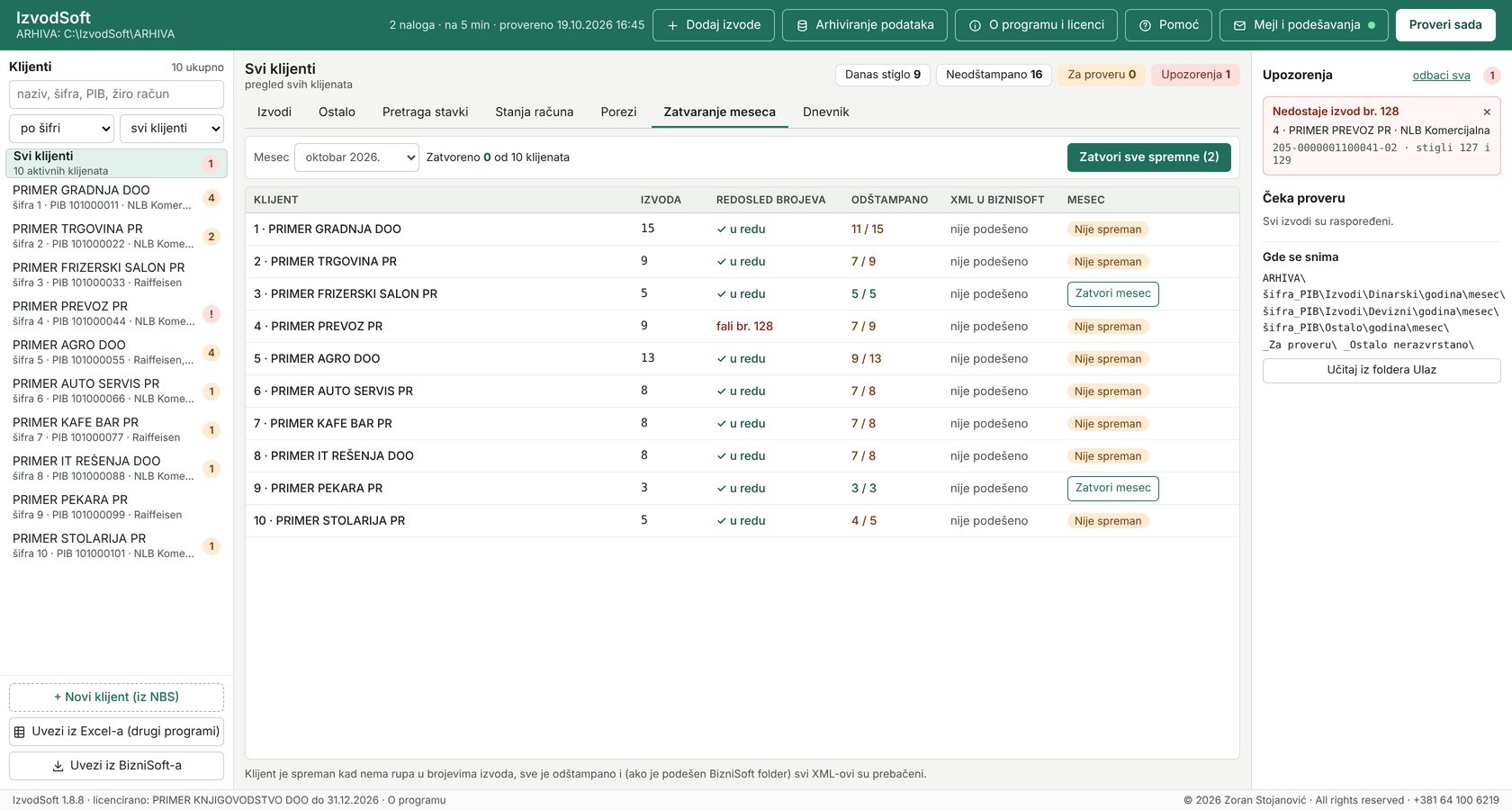
Task: Click the plus icon in Dodaj izvode
Action: pos(672,25)
